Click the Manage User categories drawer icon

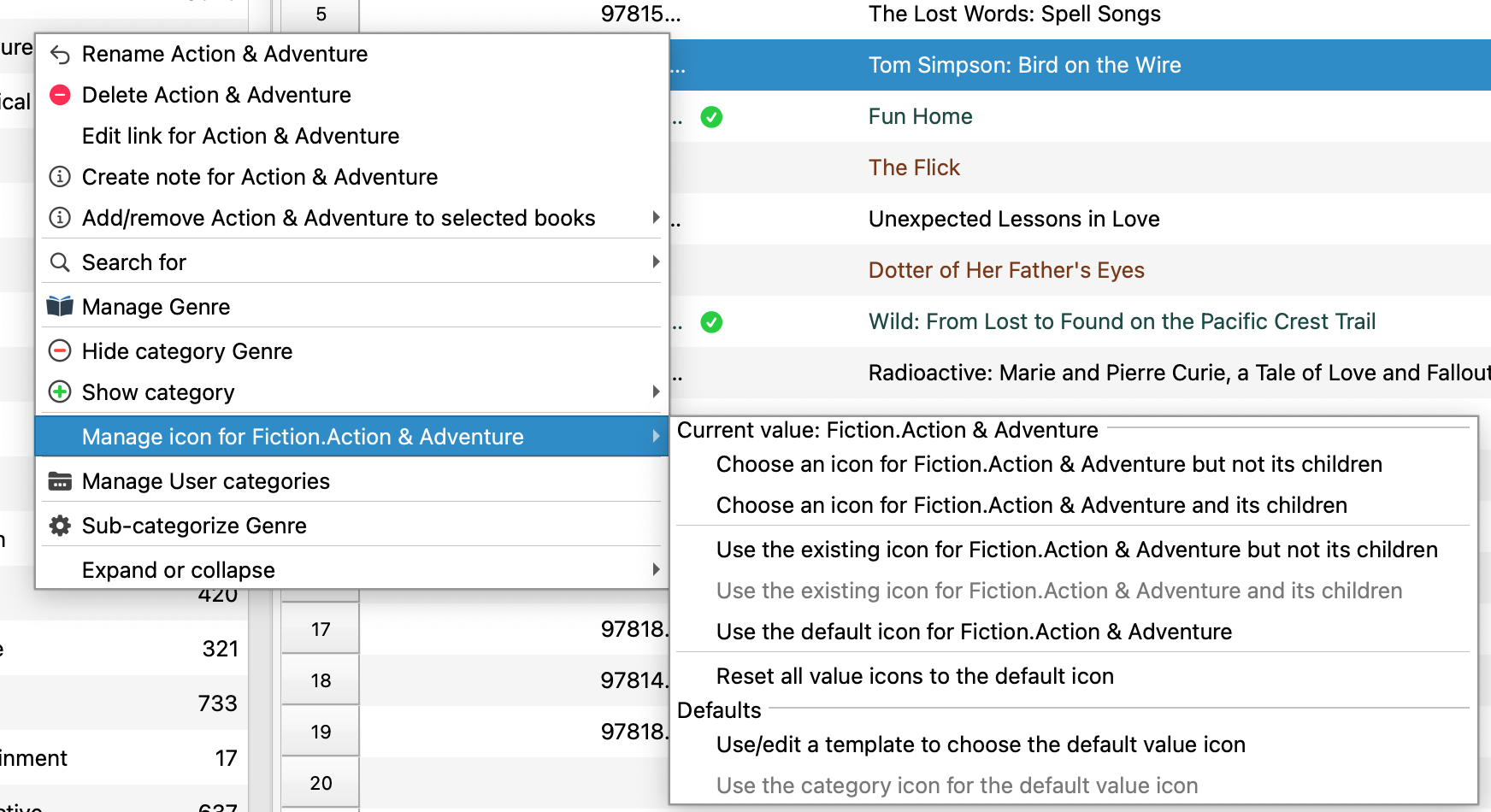60,481
